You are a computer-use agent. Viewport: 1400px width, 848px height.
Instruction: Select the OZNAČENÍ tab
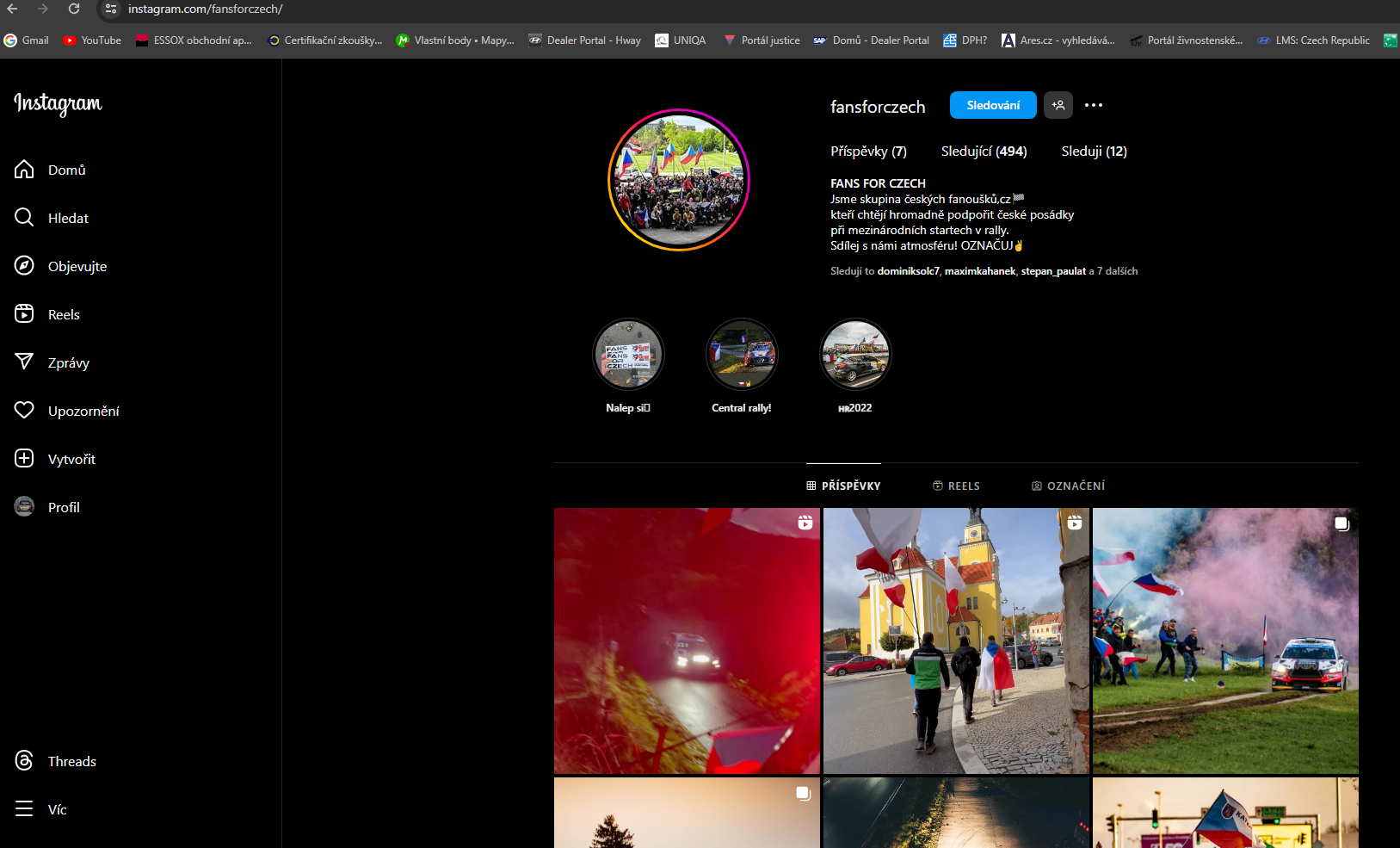1068,486
